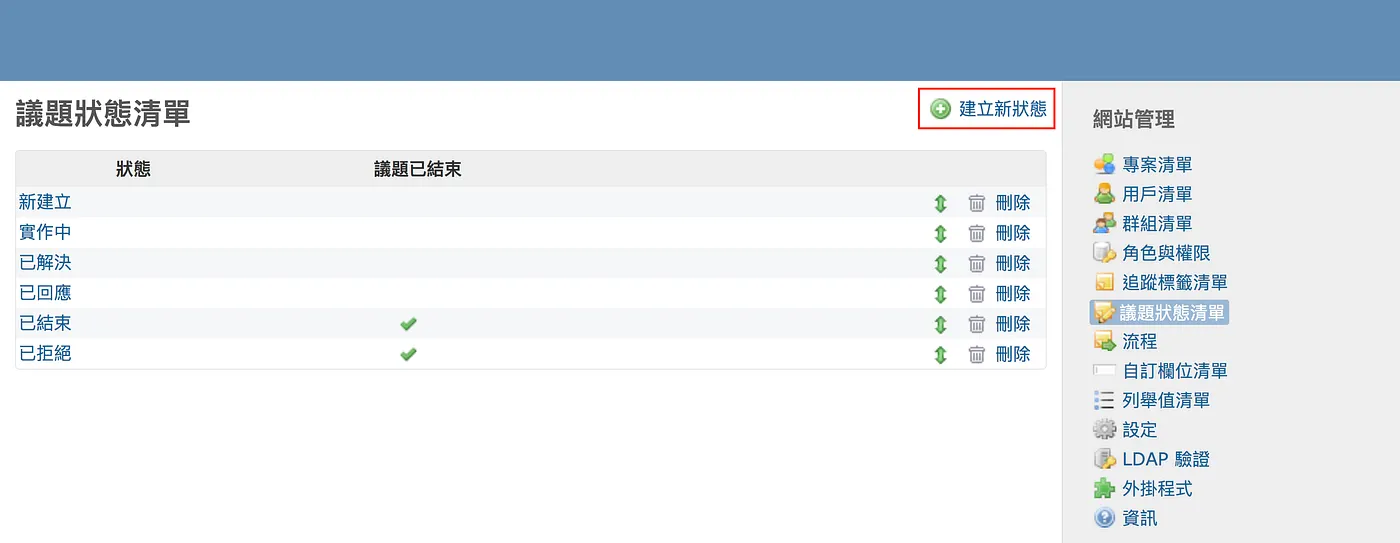Click the 角色與權限 sidebar icon
This screenshot has height=543, width=1400.
[1104, 253]
